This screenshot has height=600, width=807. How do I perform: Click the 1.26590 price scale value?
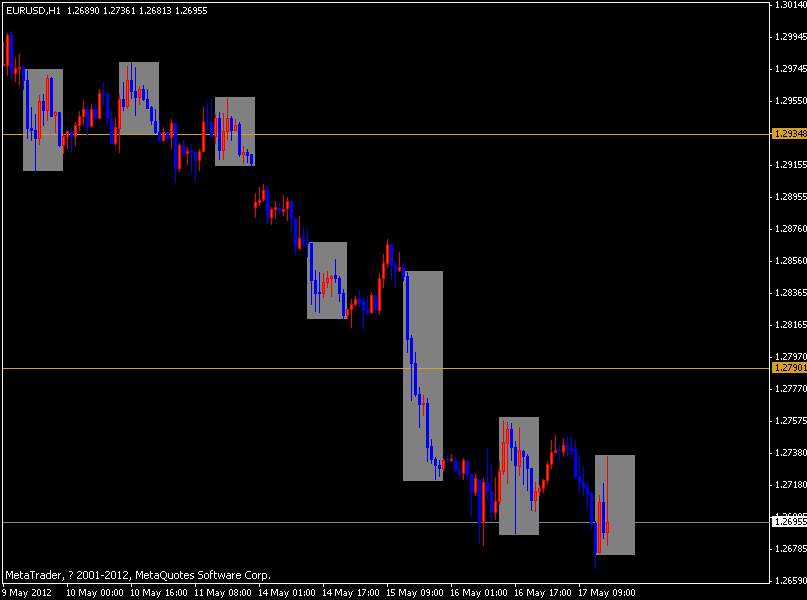click(x=791, y=581)
